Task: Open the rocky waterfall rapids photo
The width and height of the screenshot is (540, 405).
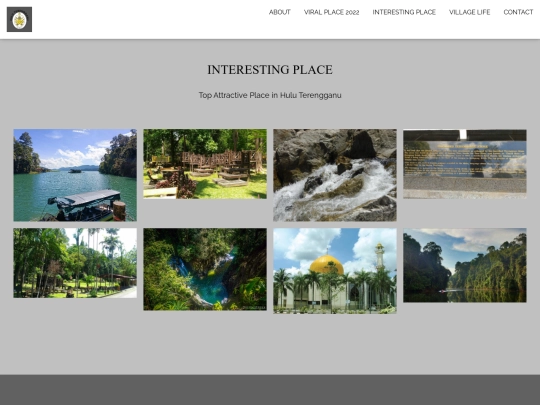Action: [335, 175]
